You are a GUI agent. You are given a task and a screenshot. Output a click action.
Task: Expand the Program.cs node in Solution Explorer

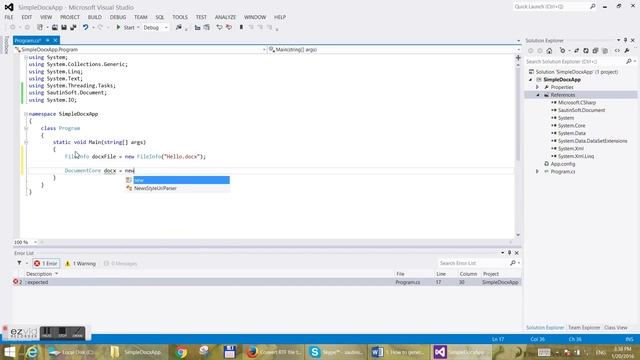click(538, 172)
